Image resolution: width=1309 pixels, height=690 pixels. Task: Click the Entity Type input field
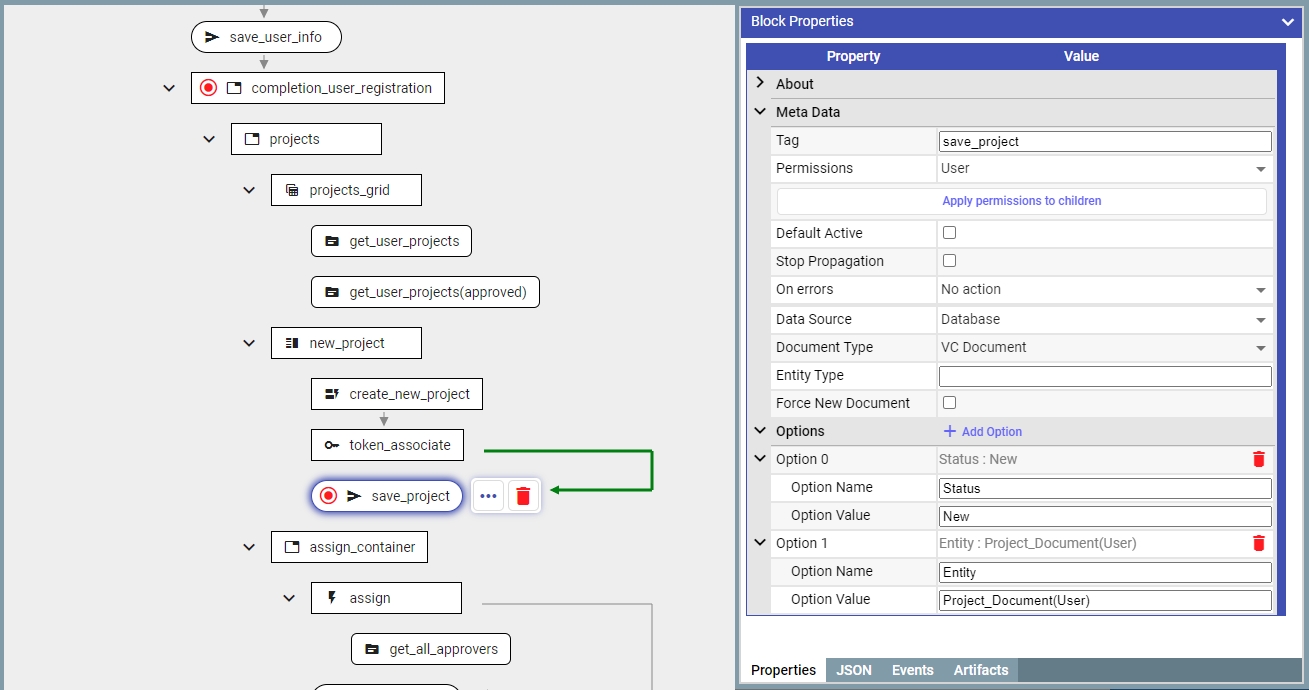point(1104,376)
